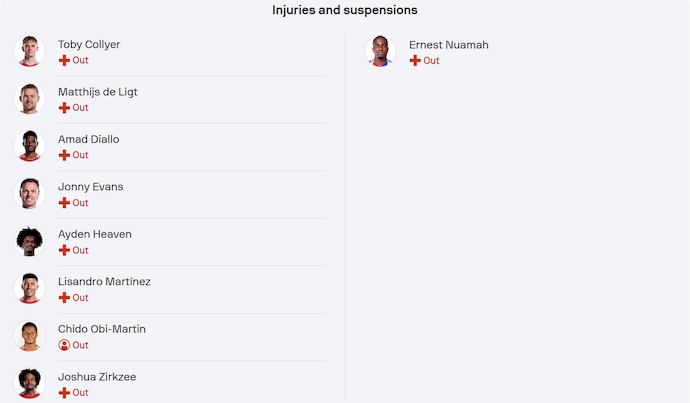
Task: Open Ayden Heaven's player name link
Action: click(x=95, y=234)
